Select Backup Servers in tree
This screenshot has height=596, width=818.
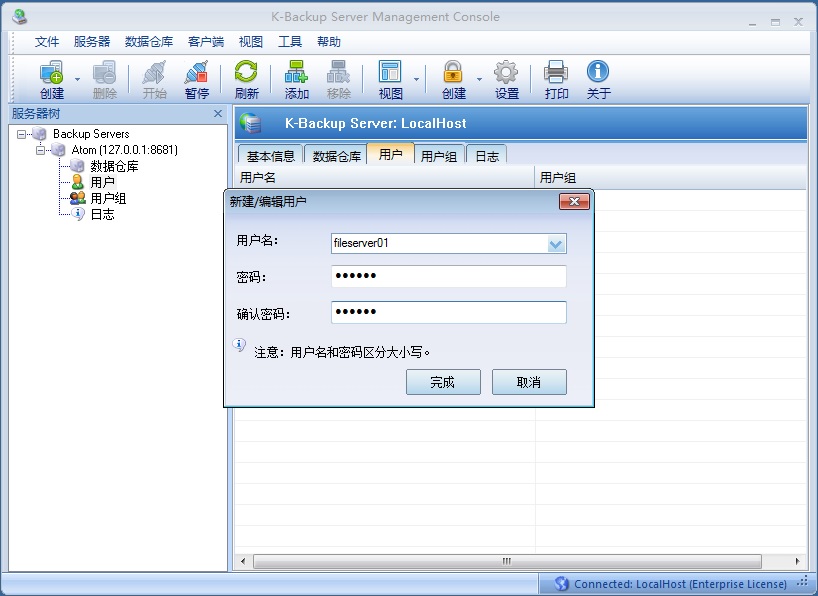[91, 134]
